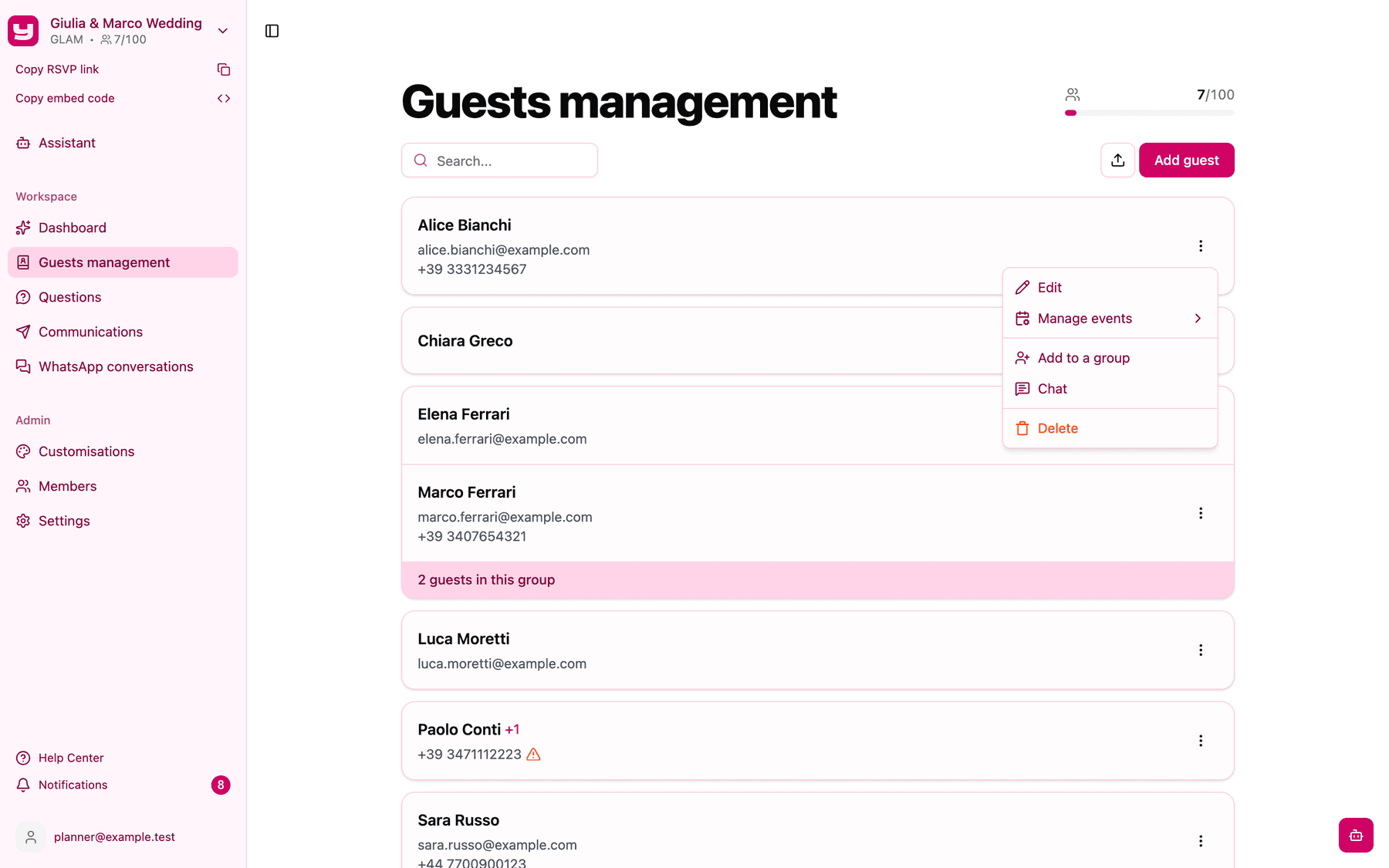The image size is (1389, 868).
Task: Toggle the sidebar panel icon
Action: point(272,31)
